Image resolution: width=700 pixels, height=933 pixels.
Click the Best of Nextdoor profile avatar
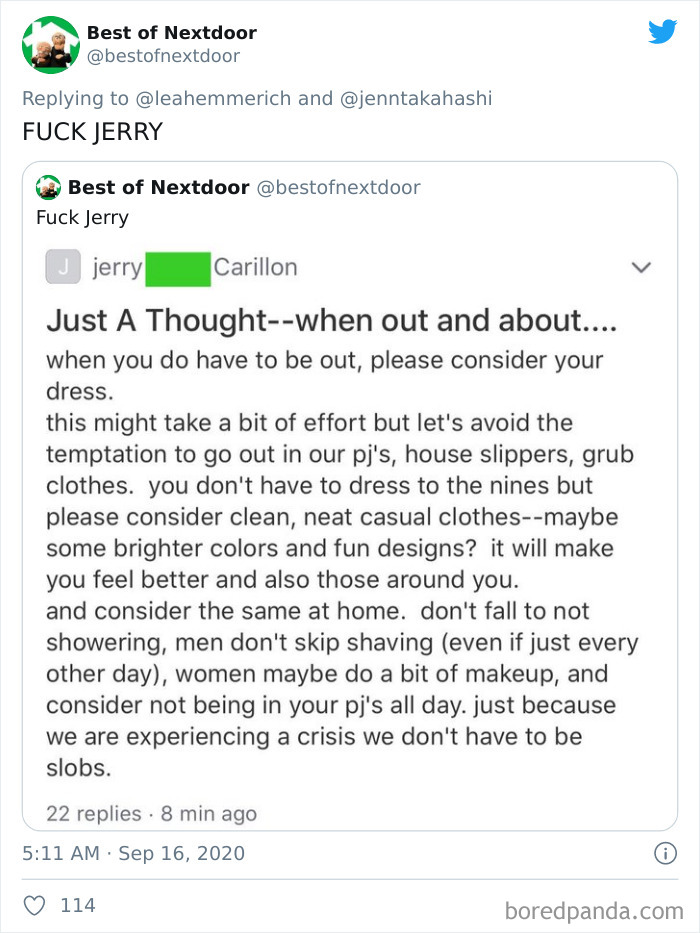50,44
